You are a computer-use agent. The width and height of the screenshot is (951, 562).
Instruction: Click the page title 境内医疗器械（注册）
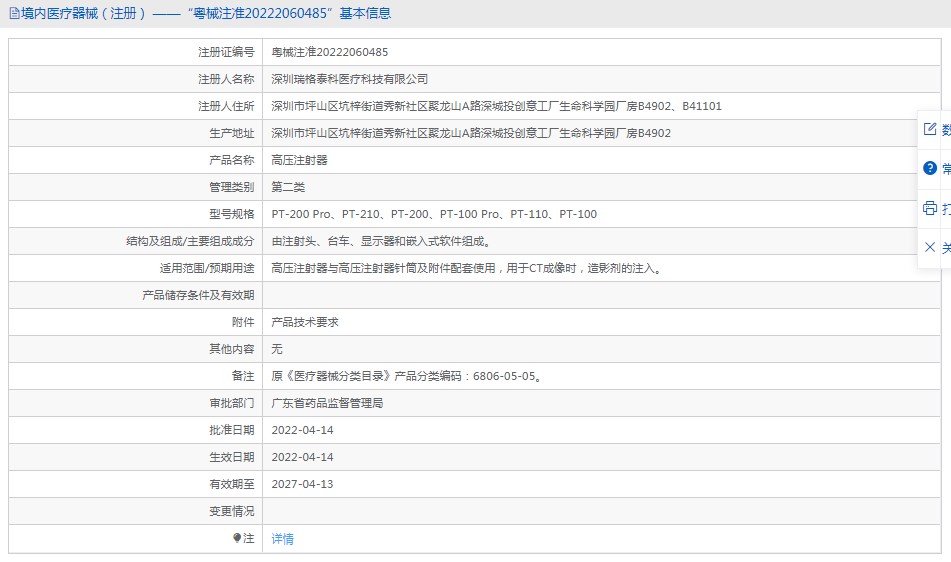[84, 13]
